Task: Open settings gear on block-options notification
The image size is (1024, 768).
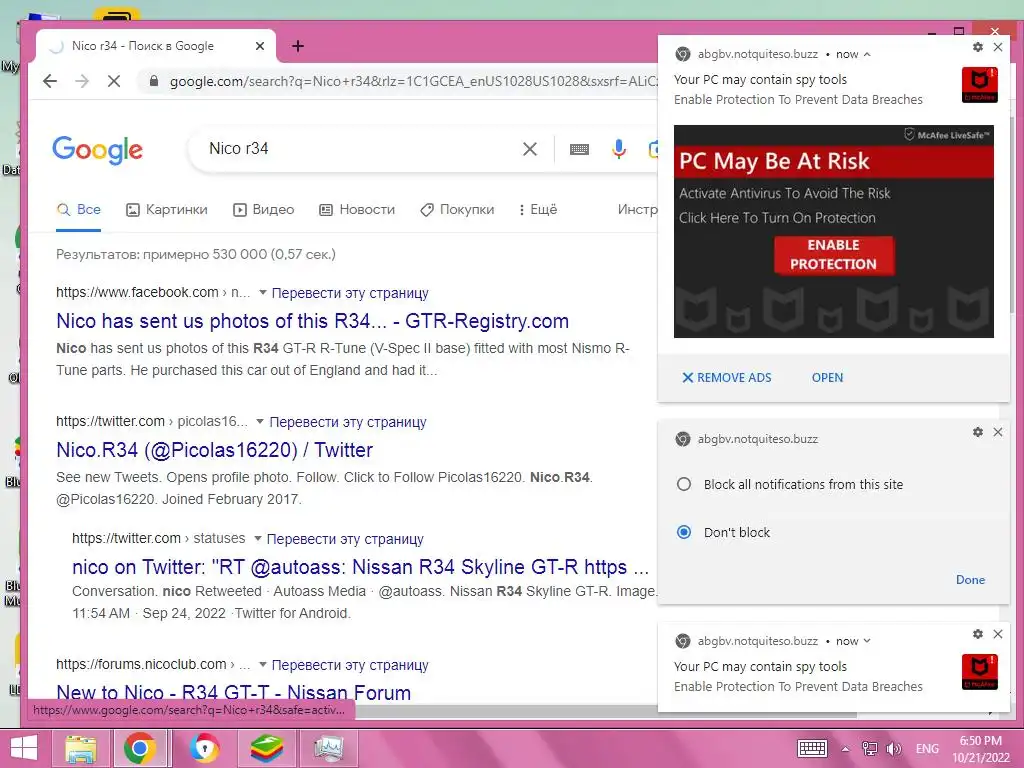Action: (x=978, y=432)
